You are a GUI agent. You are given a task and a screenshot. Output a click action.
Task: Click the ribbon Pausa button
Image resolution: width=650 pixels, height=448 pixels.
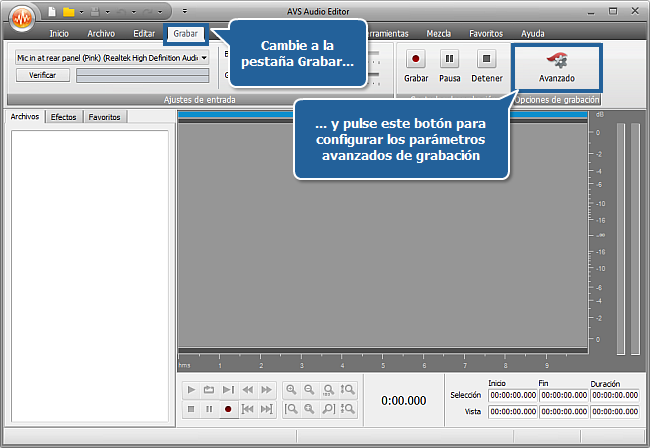(449, 66)
